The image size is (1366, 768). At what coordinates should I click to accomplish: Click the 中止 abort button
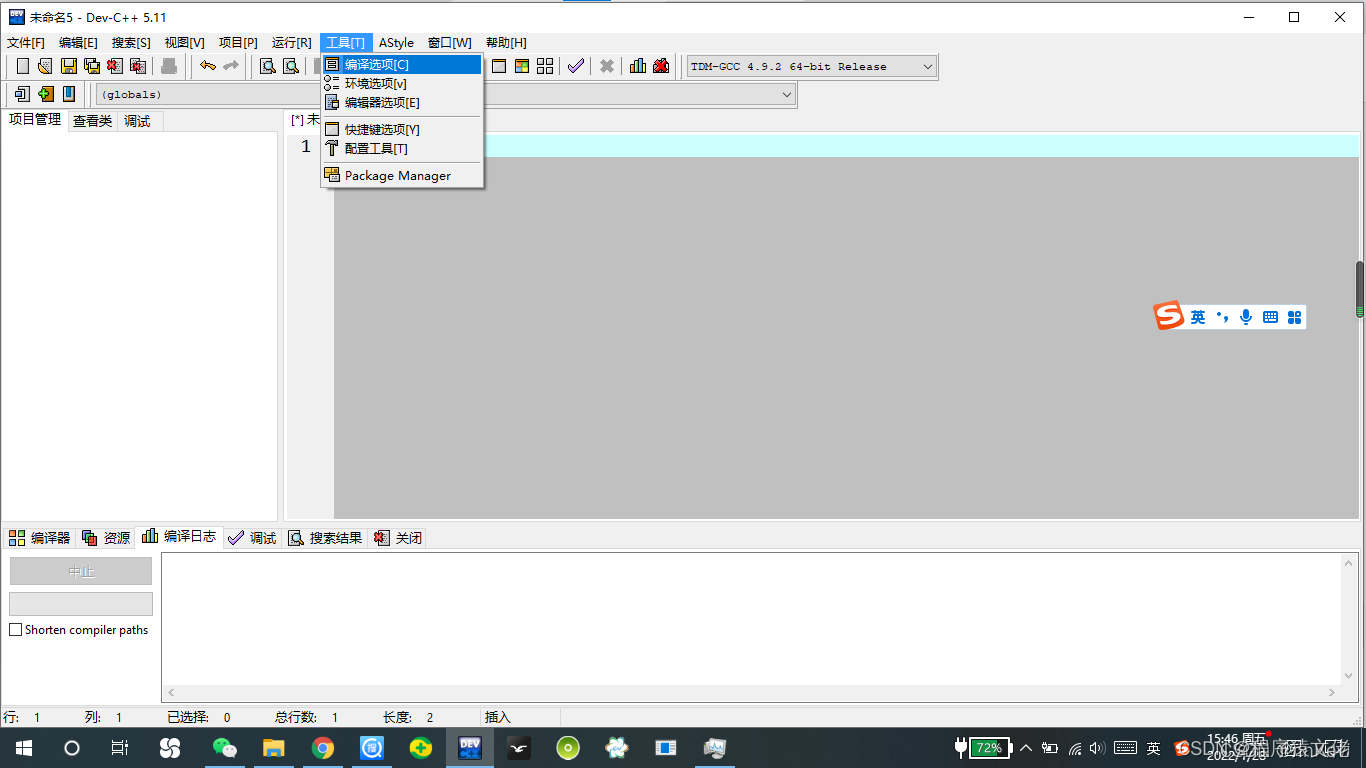click(81, 571)
